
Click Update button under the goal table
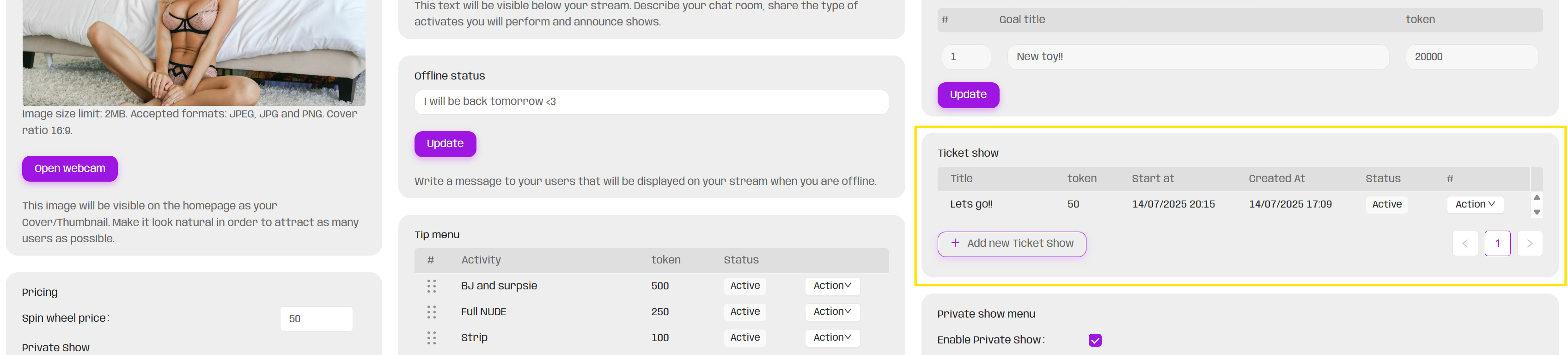click(968, 95)
